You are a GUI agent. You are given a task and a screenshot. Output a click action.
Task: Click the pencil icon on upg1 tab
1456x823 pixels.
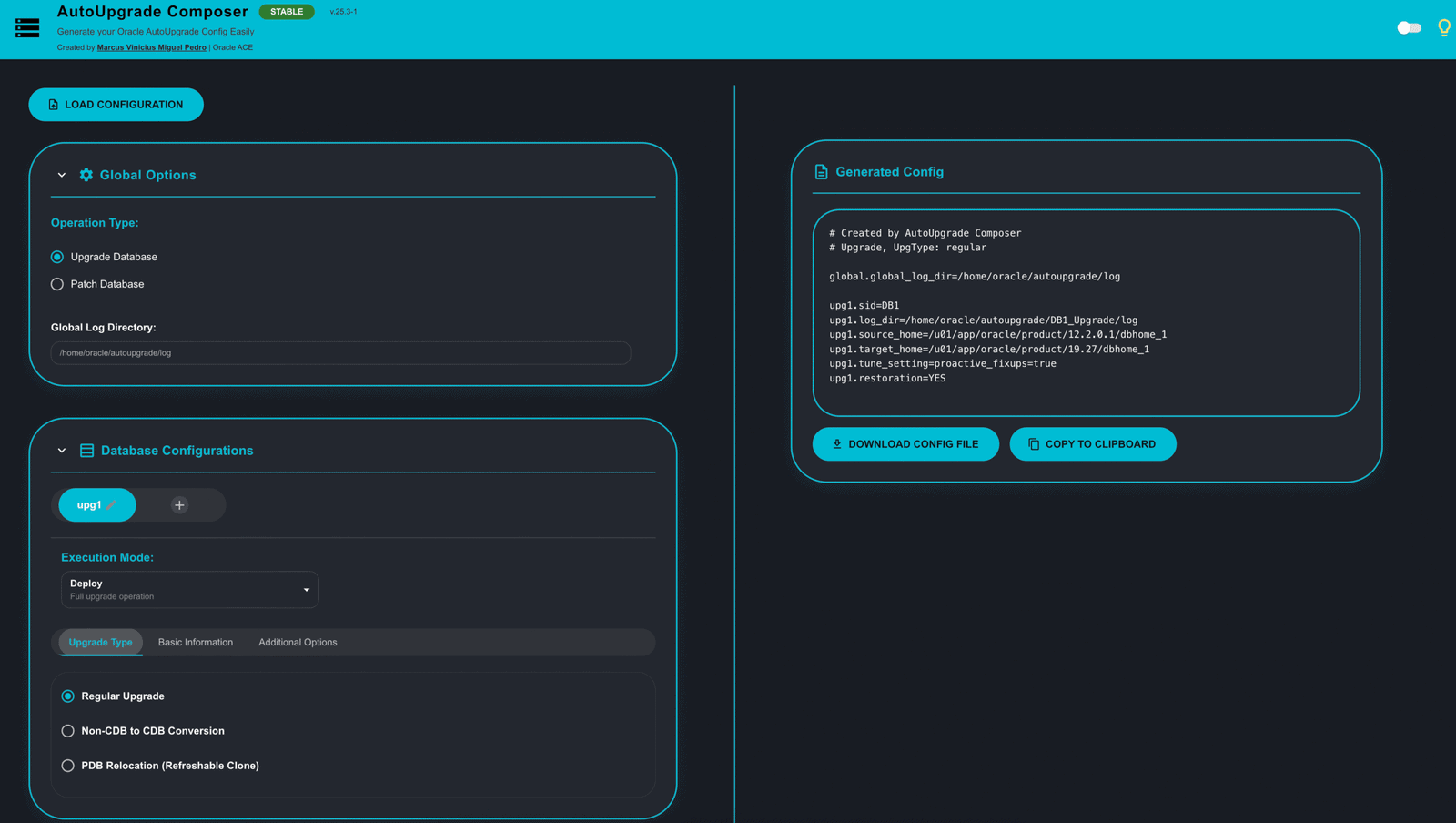click(112, 505)
